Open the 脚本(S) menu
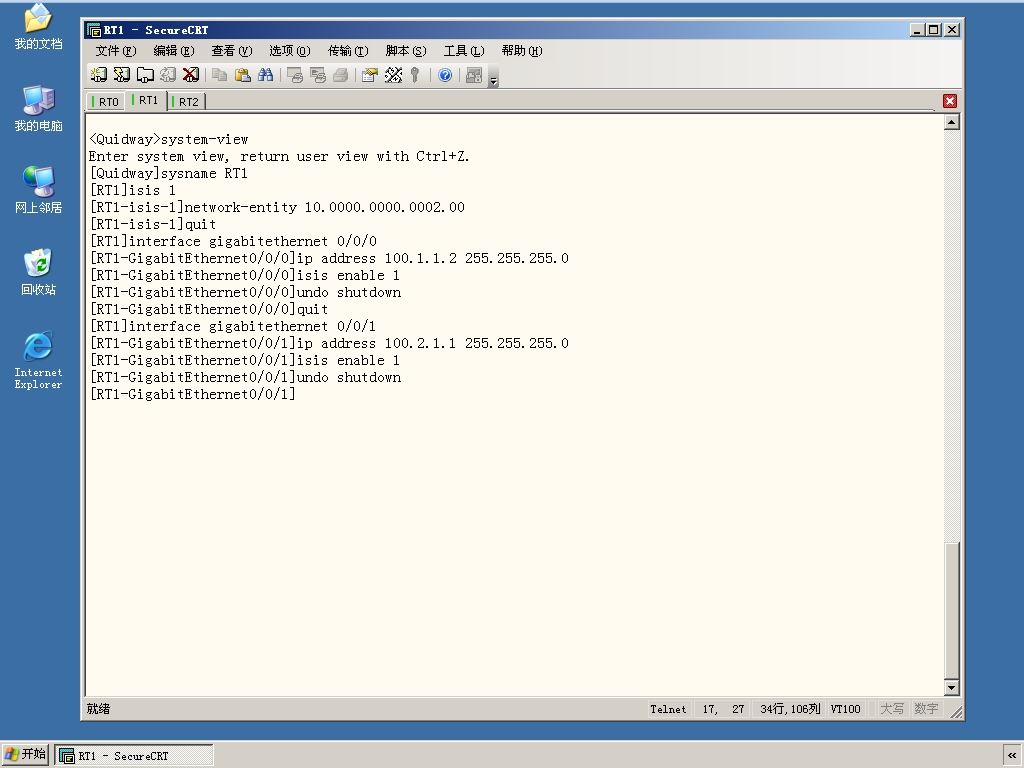Viewport: 1024px width, 768px height. 406,51
